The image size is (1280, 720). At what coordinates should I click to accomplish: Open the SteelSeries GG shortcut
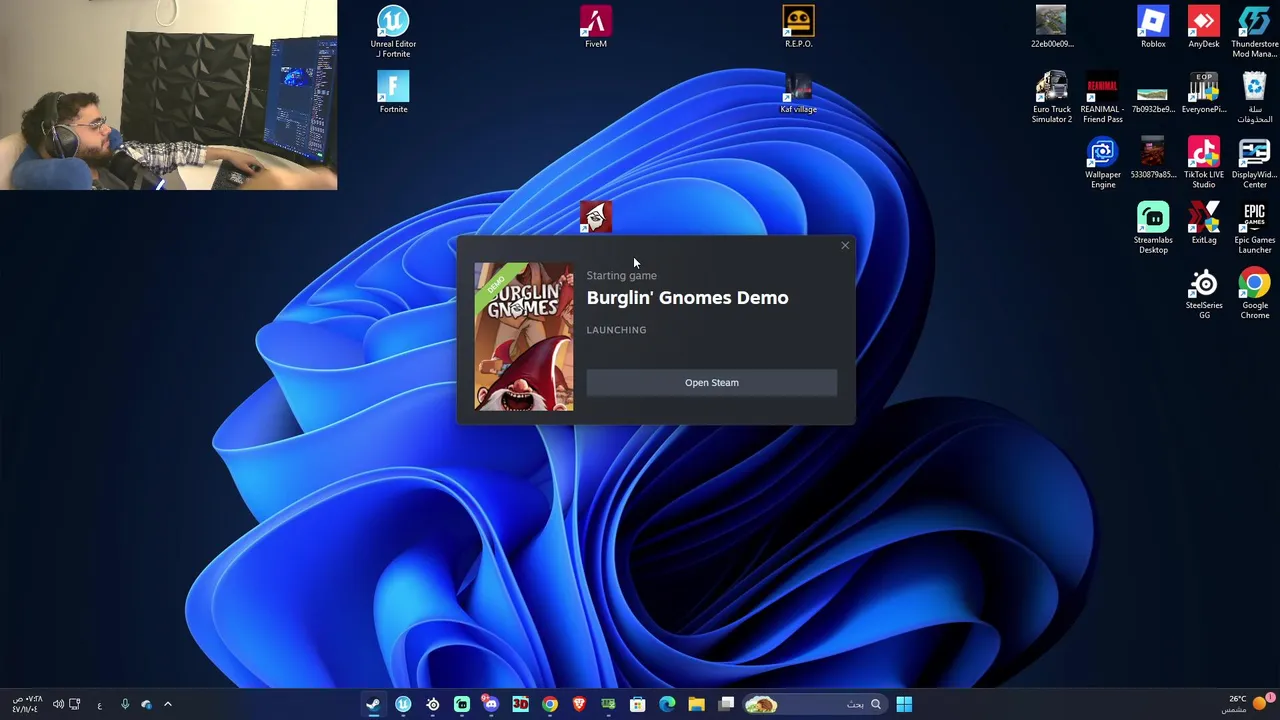pyautogui.click(x=1203, y=294)
